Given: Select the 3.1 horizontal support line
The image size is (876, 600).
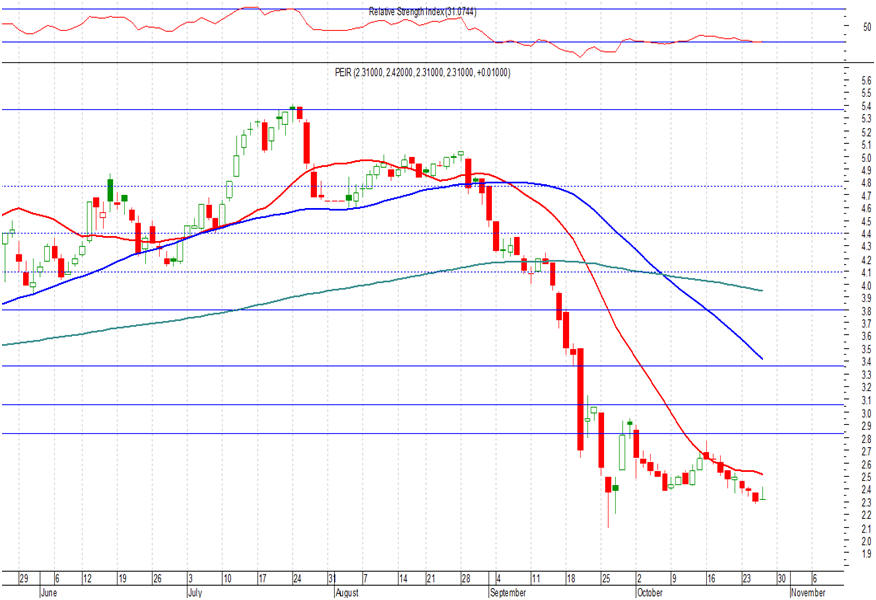Looking at the screenshot, I should [422, 404].
